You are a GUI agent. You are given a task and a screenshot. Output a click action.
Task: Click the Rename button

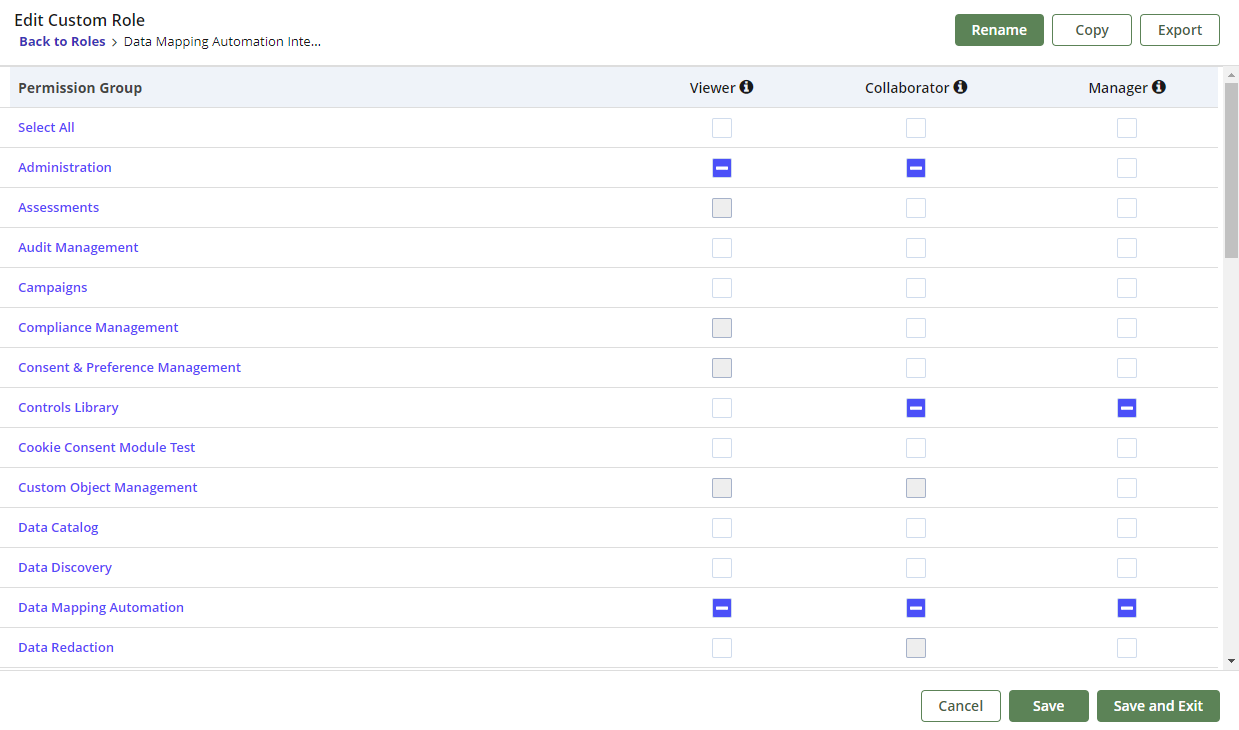(999, 30)
